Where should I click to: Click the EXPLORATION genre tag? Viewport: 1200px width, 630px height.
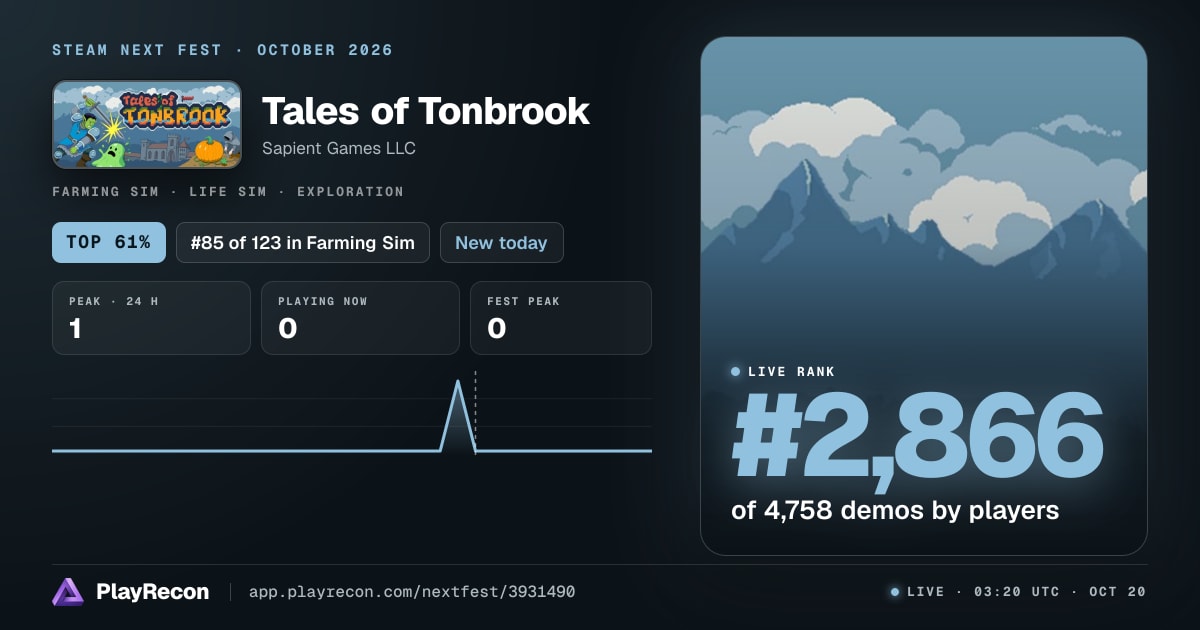350,192
